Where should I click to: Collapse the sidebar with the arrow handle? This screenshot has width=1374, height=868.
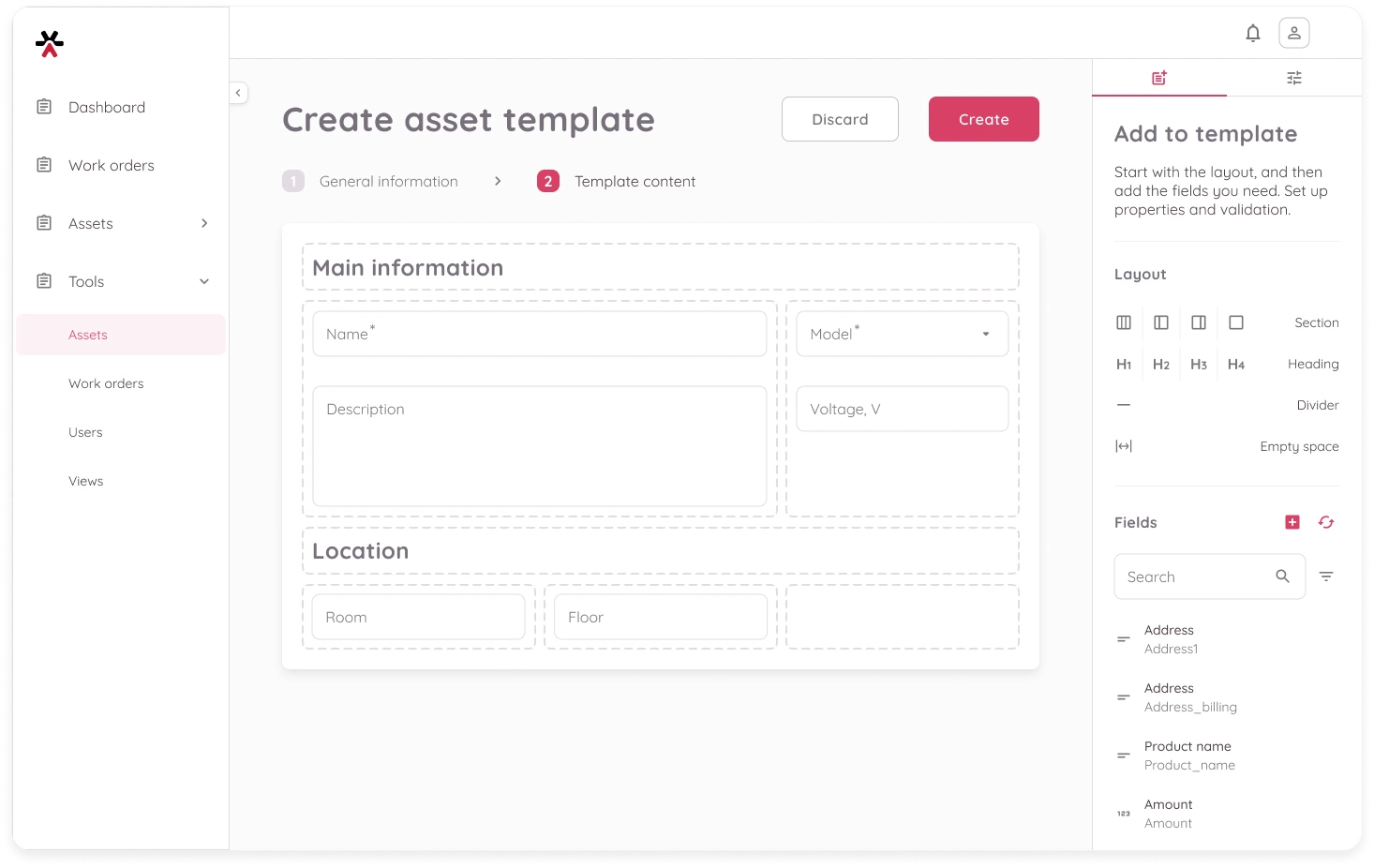tap(238, 93)
